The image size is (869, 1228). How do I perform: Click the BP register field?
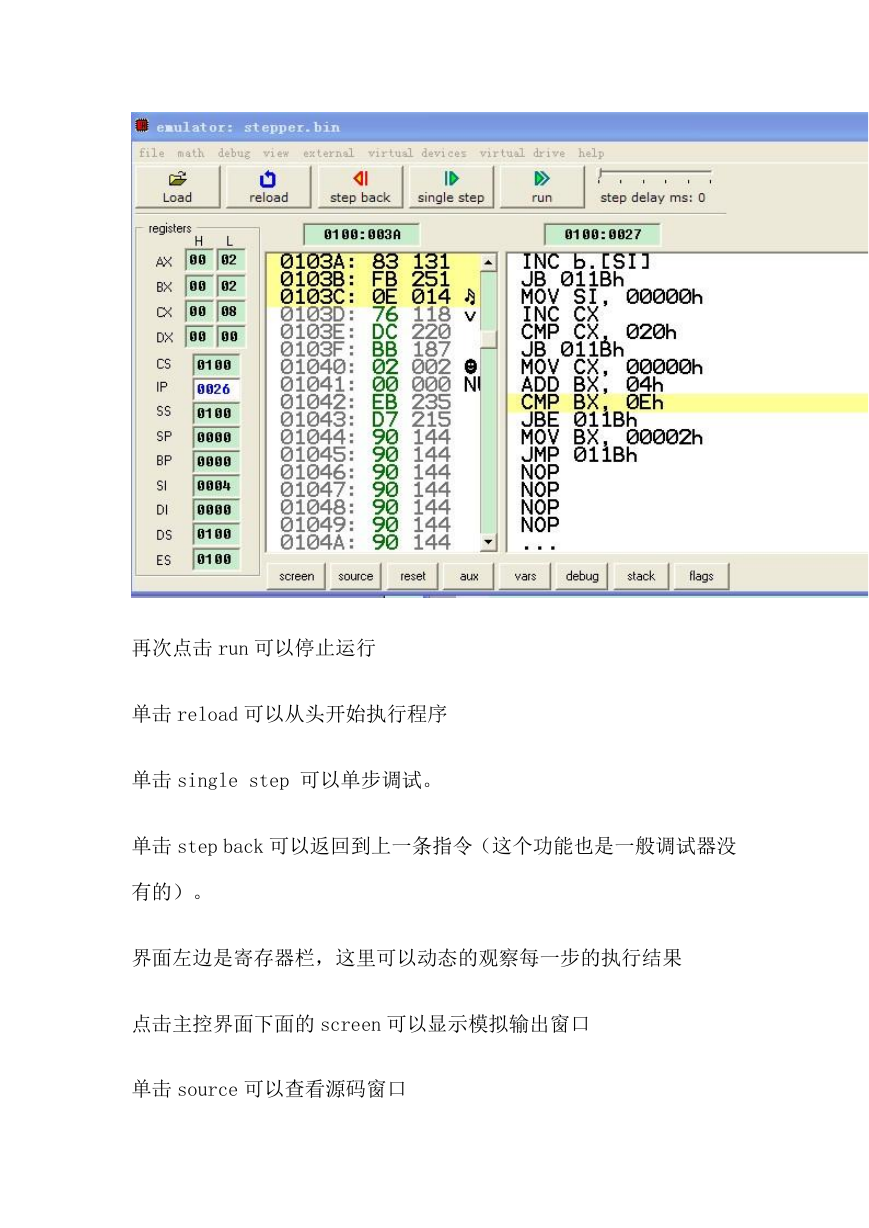215,462
